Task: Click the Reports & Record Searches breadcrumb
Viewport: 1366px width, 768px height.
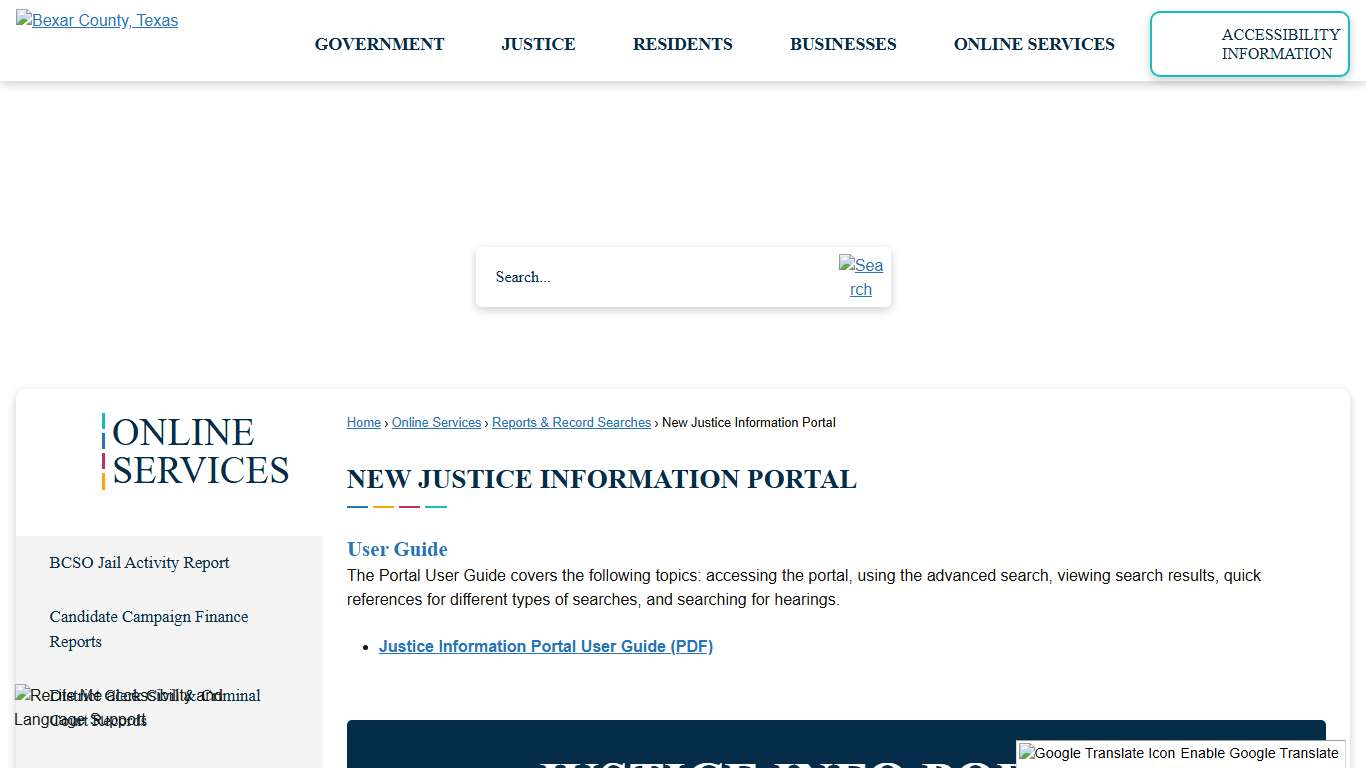Action: coord(571,422)
